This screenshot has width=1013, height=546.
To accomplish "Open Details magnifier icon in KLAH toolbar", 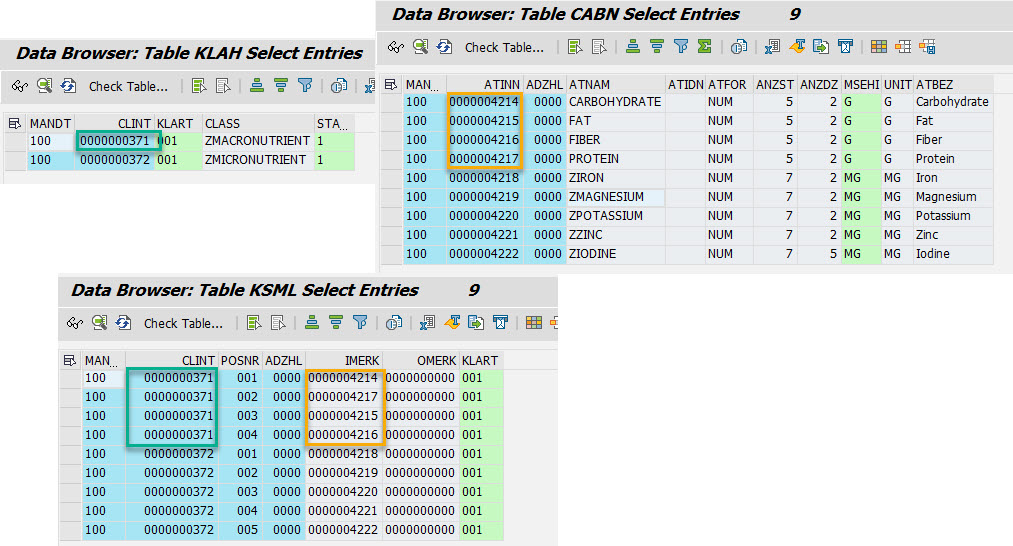I will pyautogui.click(x=45, y=85).
